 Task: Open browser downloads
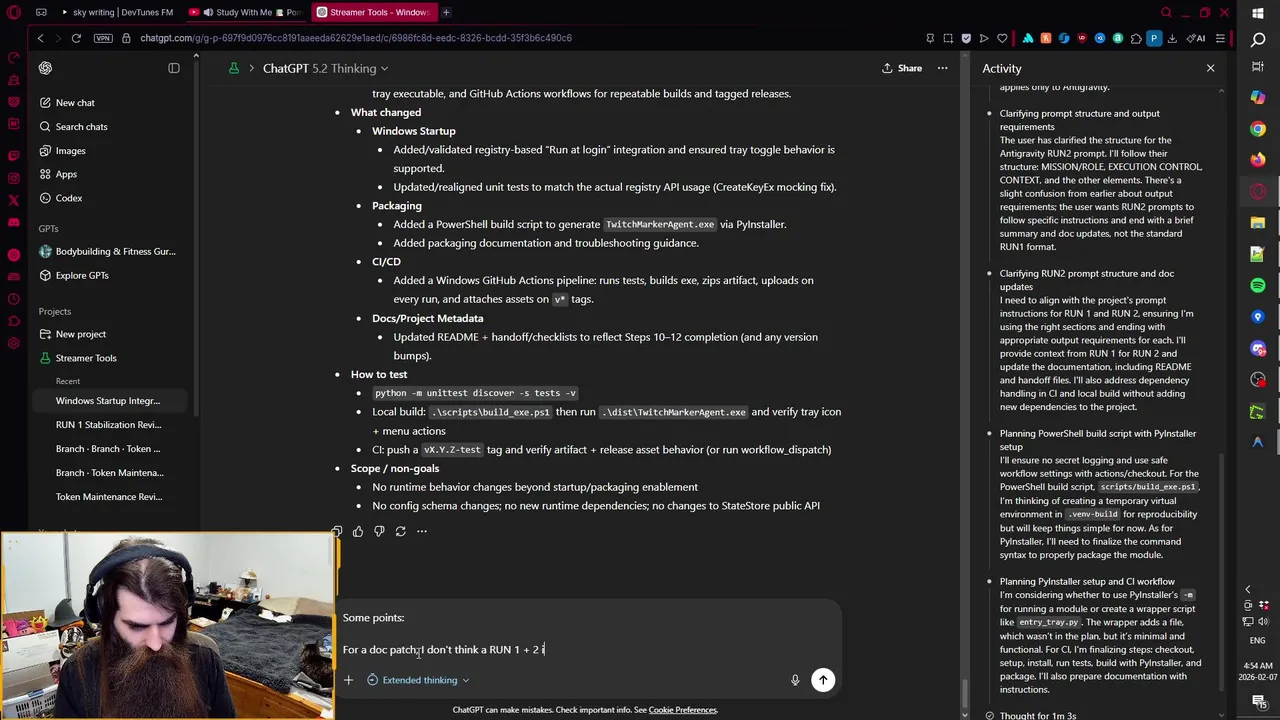(x=1172, y=38)
